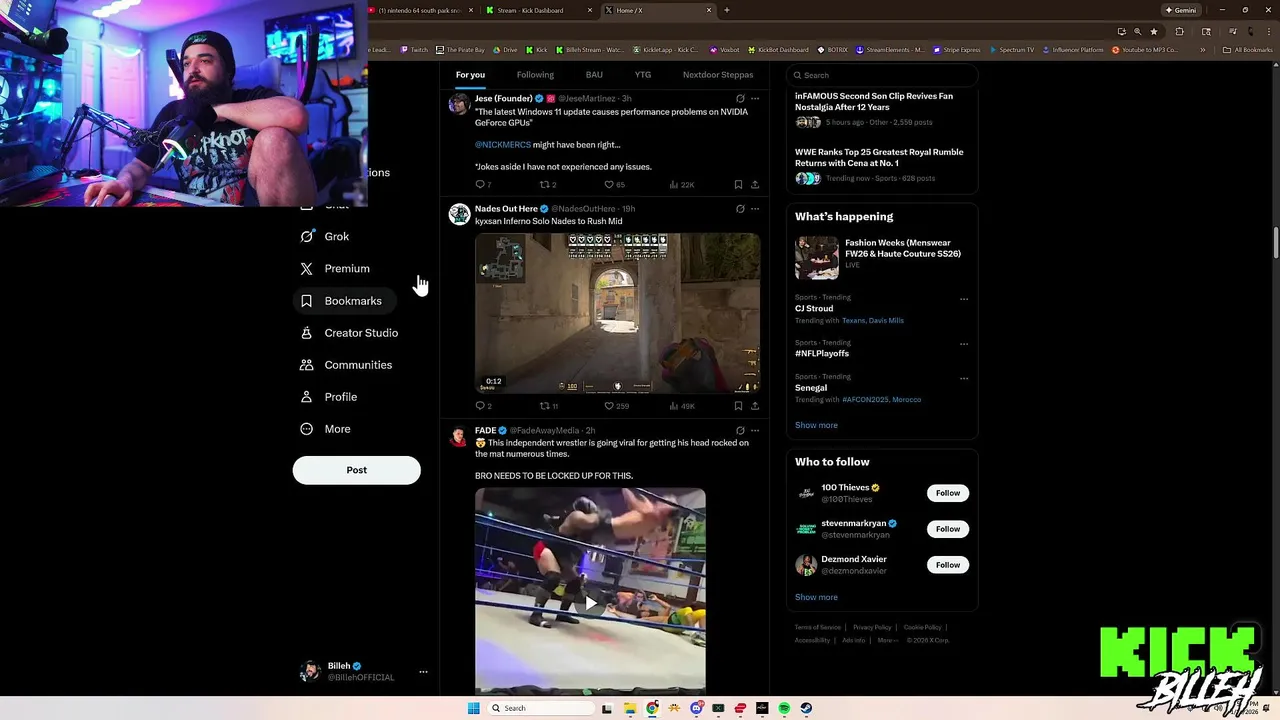Share the Nades Out Here post
The image size is (1280, 720).
click(x=755, y=406)
